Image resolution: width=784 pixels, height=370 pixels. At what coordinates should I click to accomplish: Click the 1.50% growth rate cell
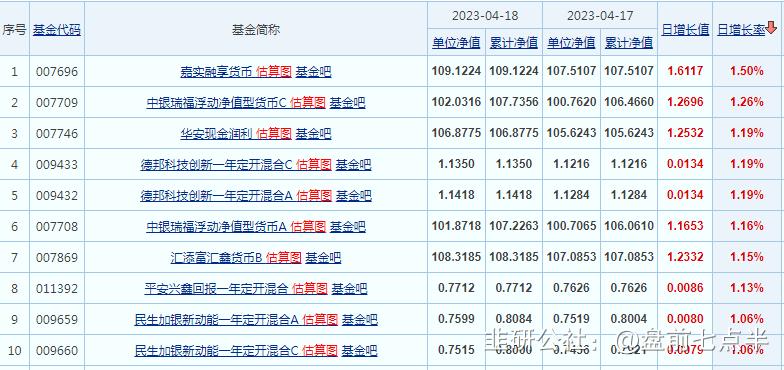pos(747,72)
